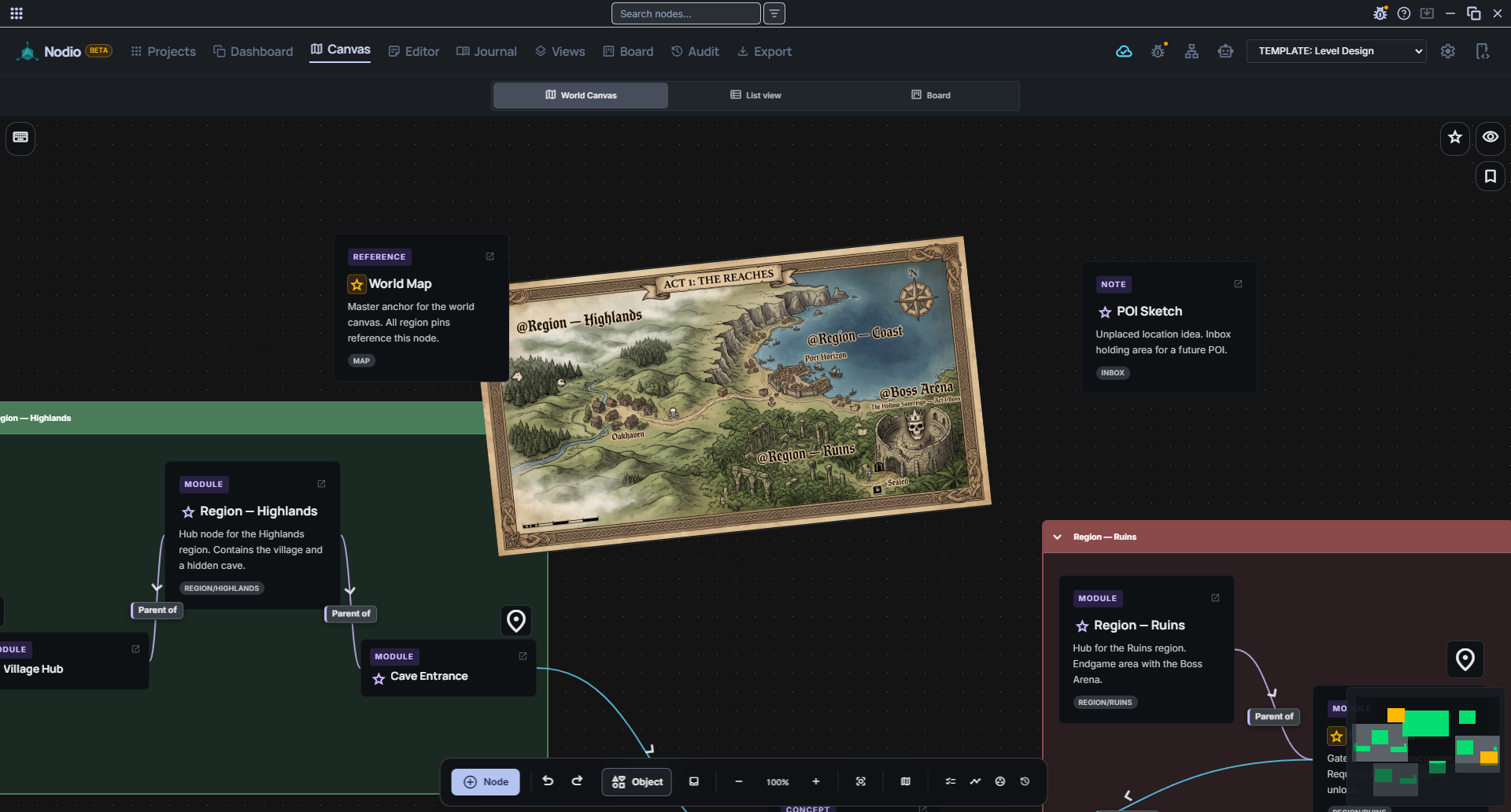
Task: Open the Help question mark icon
Action: (1404, 13)
